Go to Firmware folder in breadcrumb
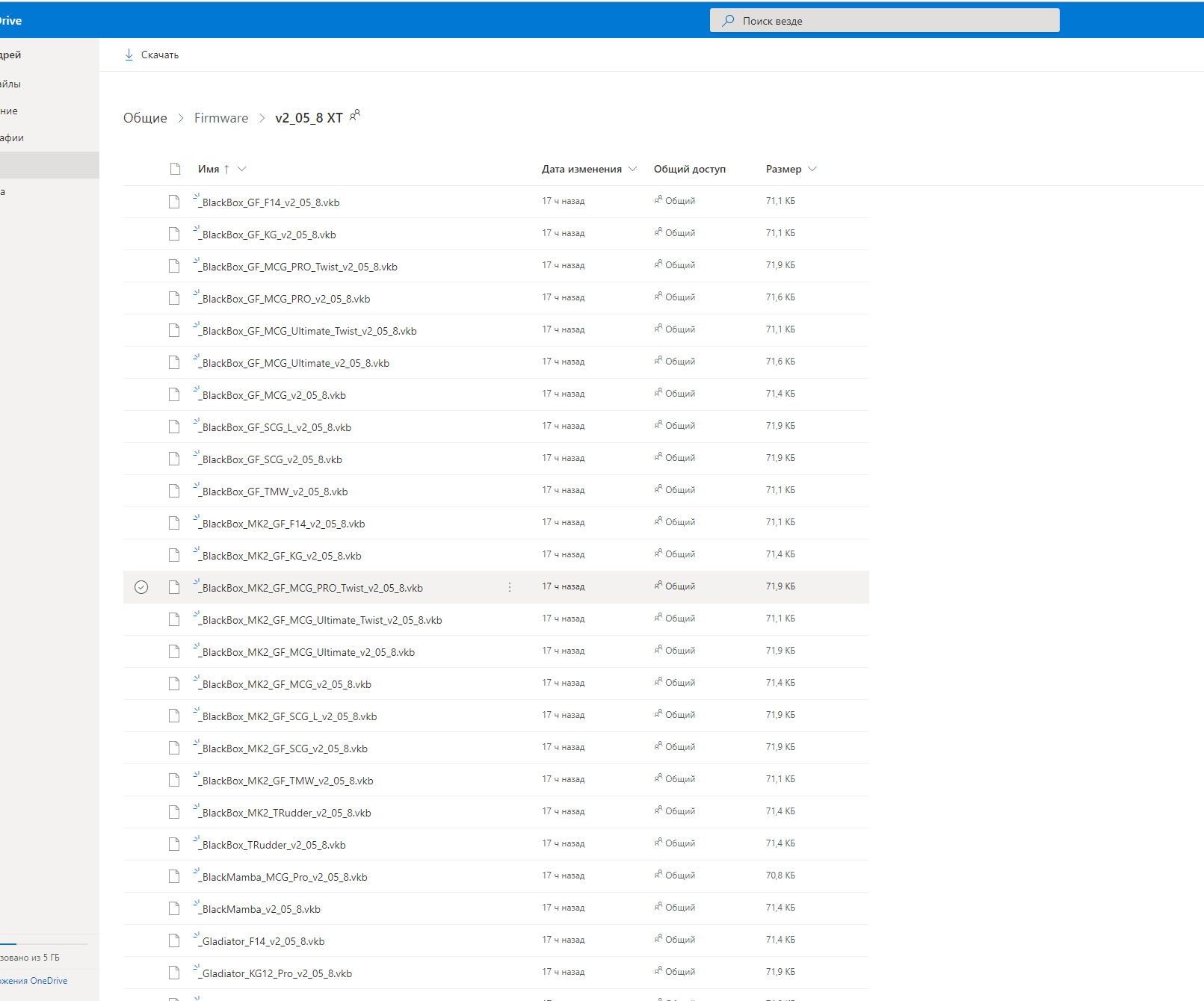 pos(221,118)
